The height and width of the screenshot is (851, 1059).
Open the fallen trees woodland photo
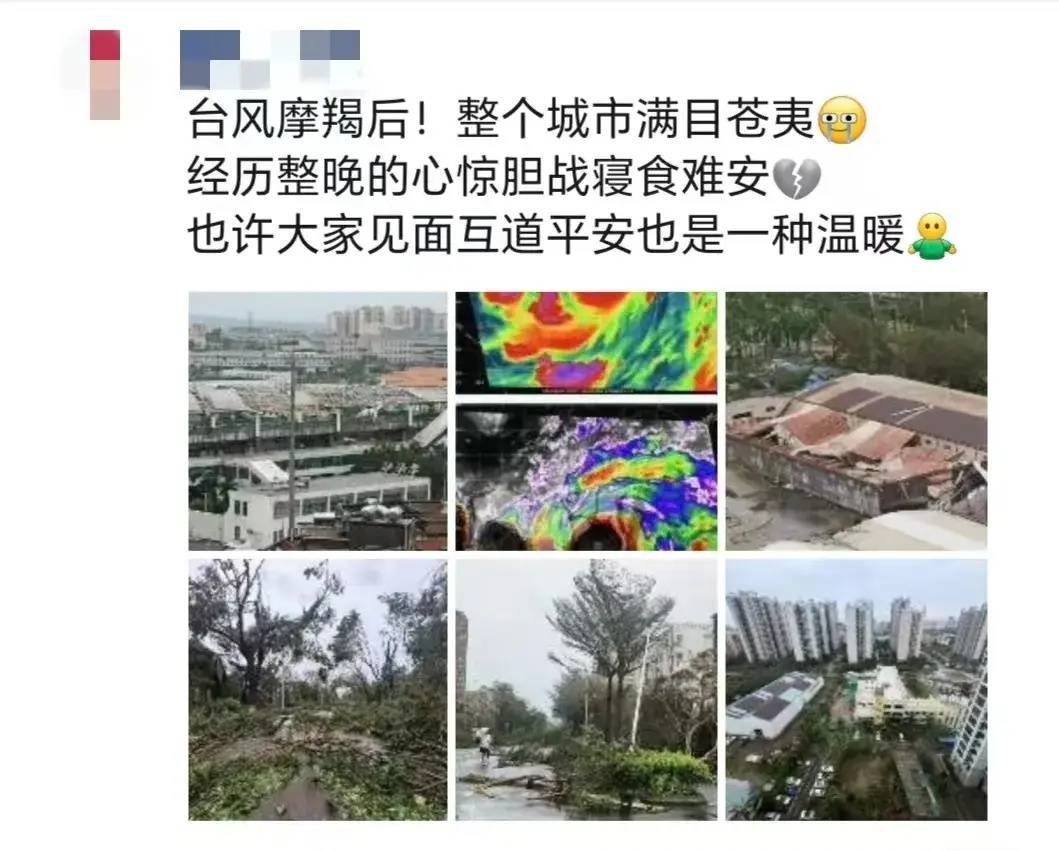[x=317, y=690]
